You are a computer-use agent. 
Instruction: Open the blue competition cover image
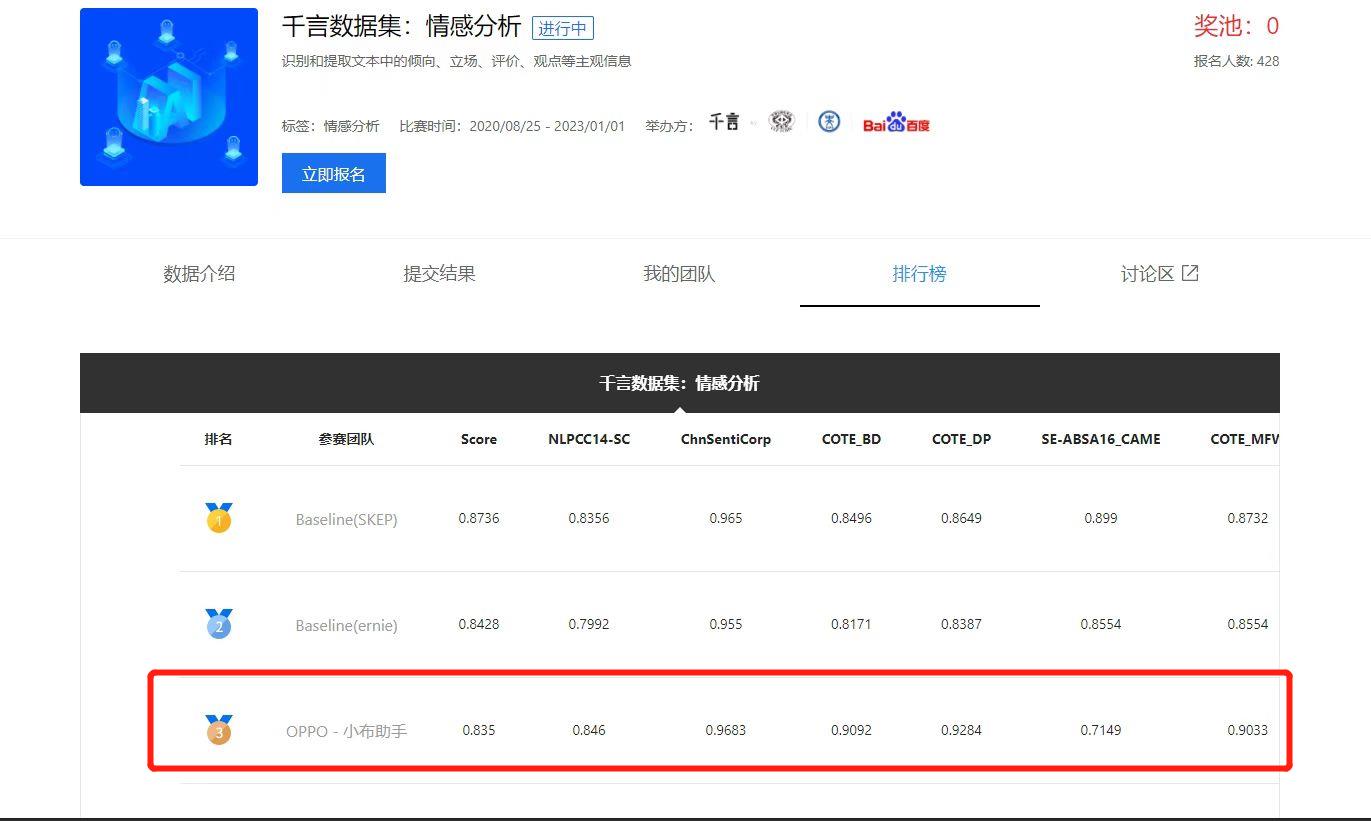(x=169, y=97)
